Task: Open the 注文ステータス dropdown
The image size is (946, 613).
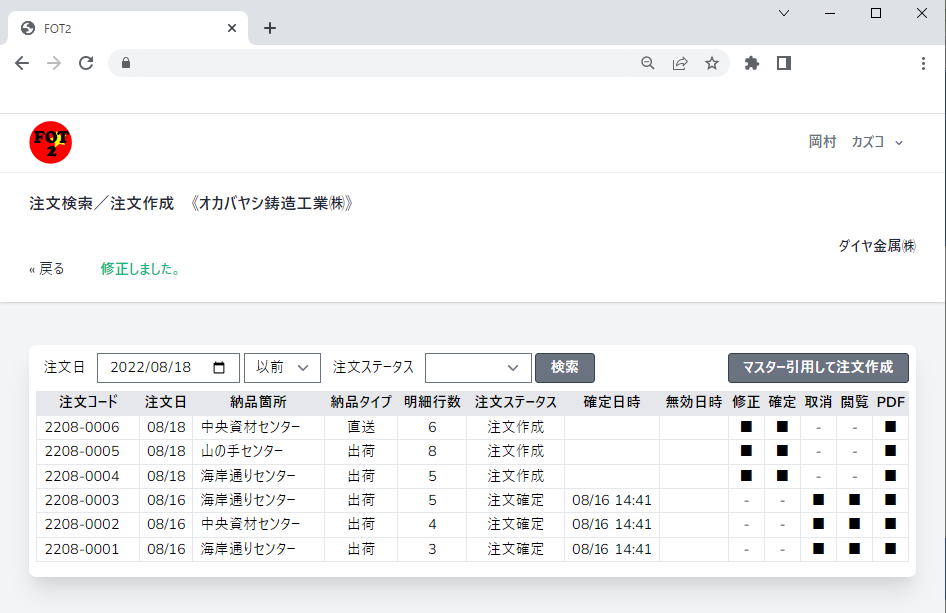Action: point(478,367)
